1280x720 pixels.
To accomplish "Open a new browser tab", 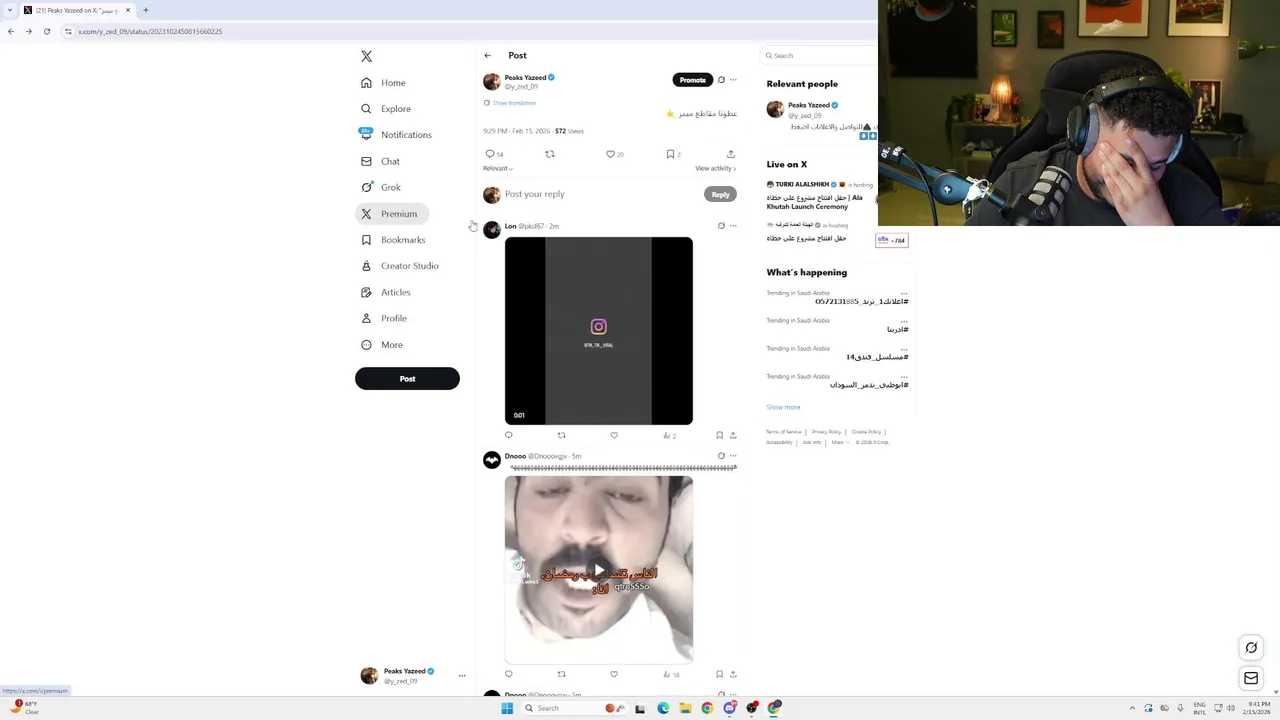I will click(146, 10).
